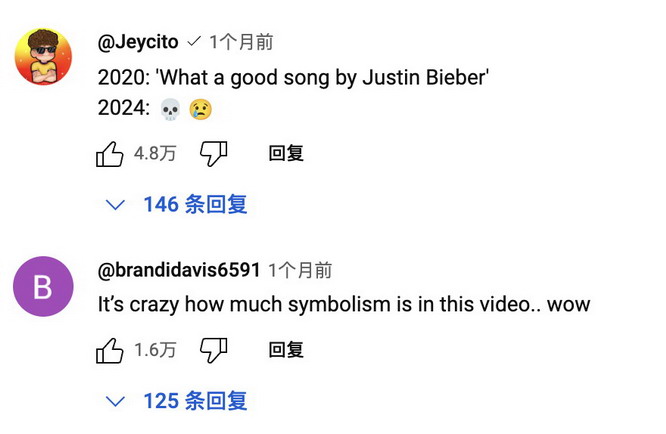
Task: Click the verified checkmark beside @Jeycito
Action: click(195, 42)
